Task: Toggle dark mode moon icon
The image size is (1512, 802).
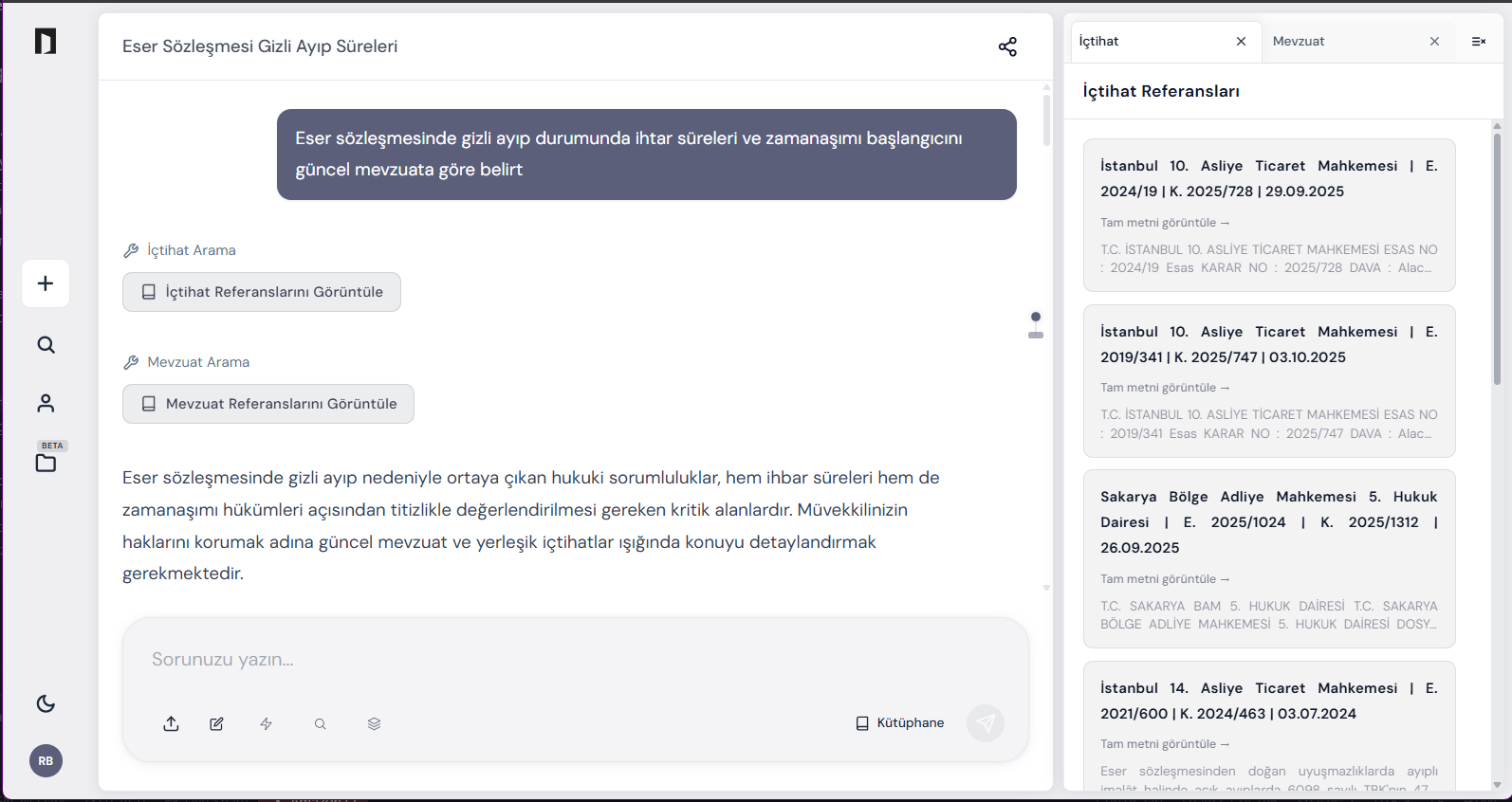Action: click(46, 703)
